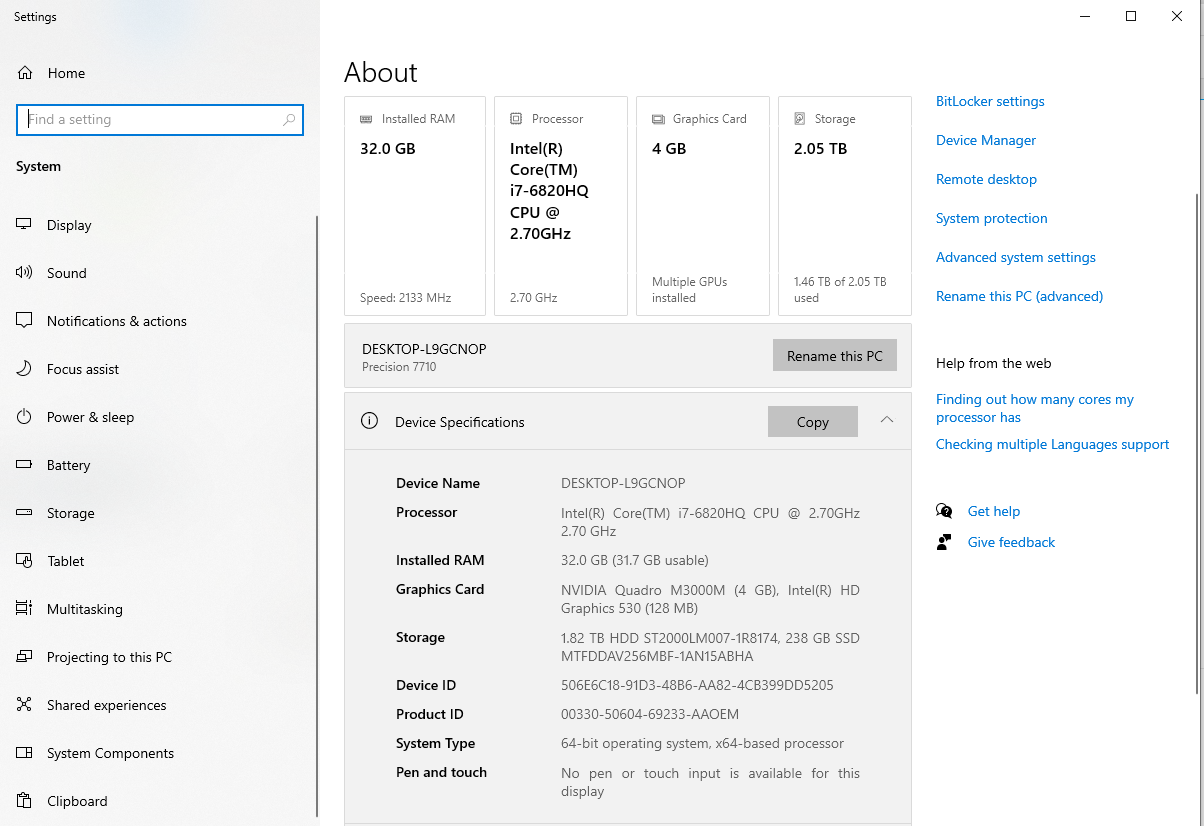
Task: Open the Clipboard settings page
Action: tap(77, 801)
